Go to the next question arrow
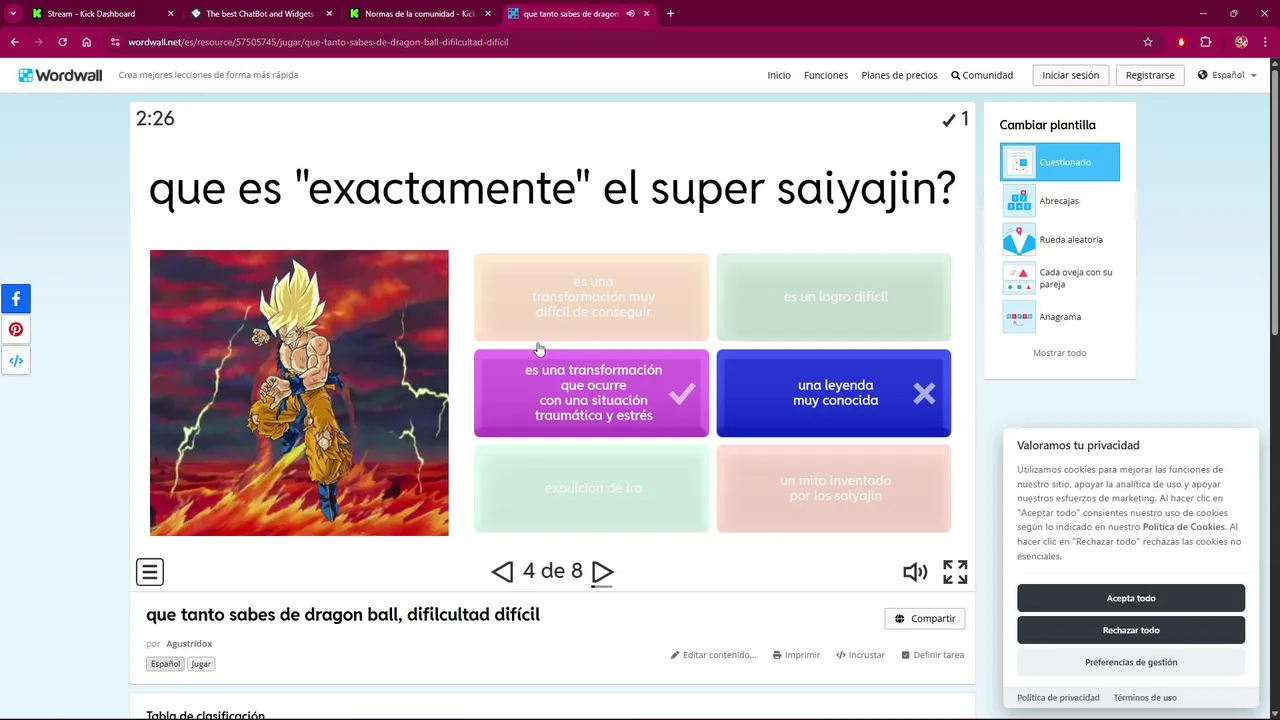The width and height of the screenshot is (1280, 720). [602, 571]
